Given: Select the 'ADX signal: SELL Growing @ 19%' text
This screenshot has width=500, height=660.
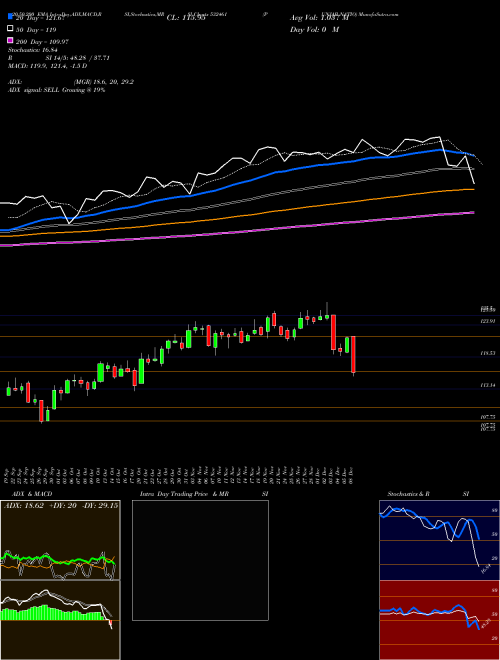Looking at the screenshot, I should (x=56, y=90).
